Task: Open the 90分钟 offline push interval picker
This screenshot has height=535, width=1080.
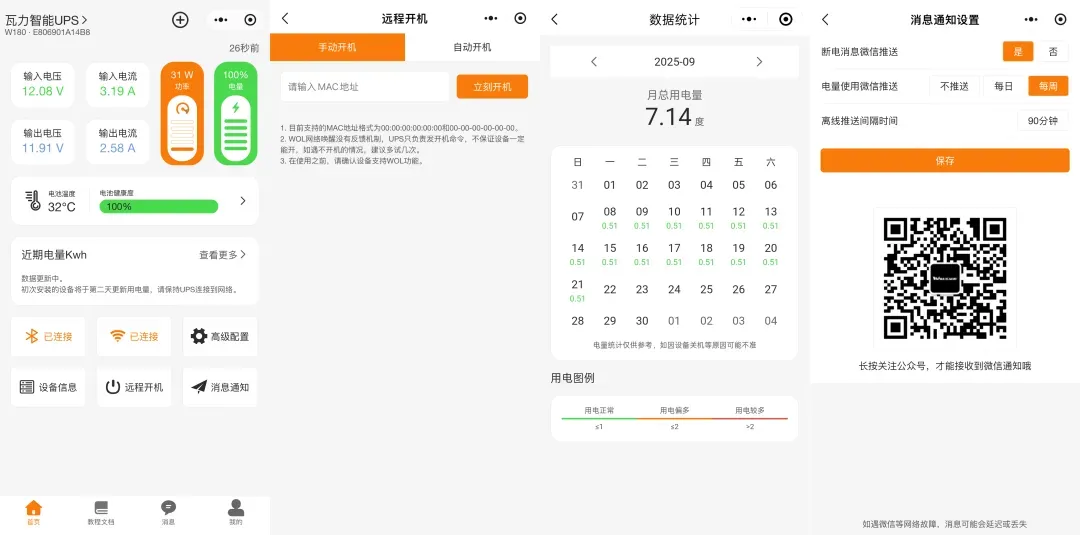Action: click(1042, 121)
